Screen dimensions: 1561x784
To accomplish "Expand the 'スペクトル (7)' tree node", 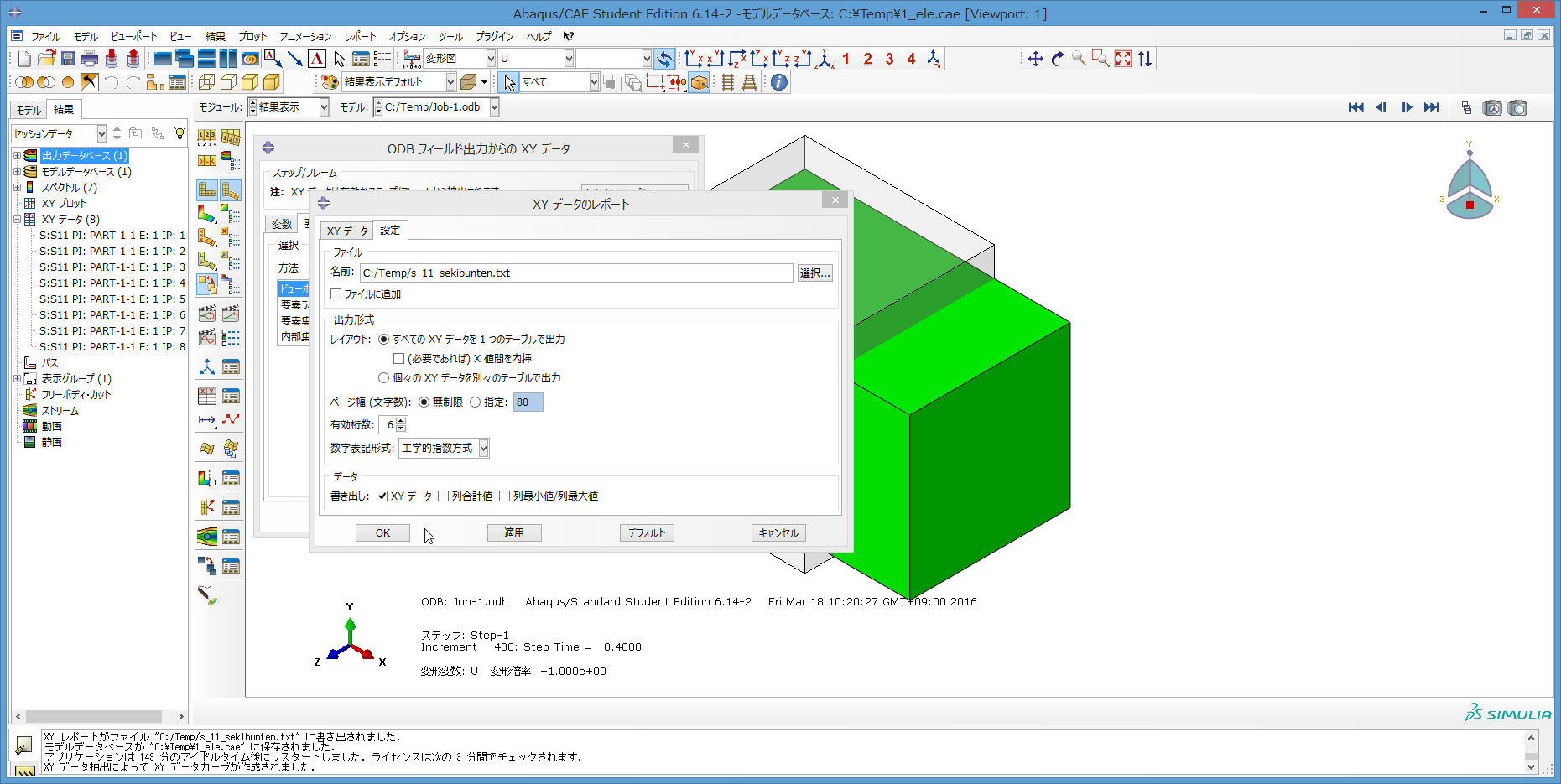I will coord(17,188).
